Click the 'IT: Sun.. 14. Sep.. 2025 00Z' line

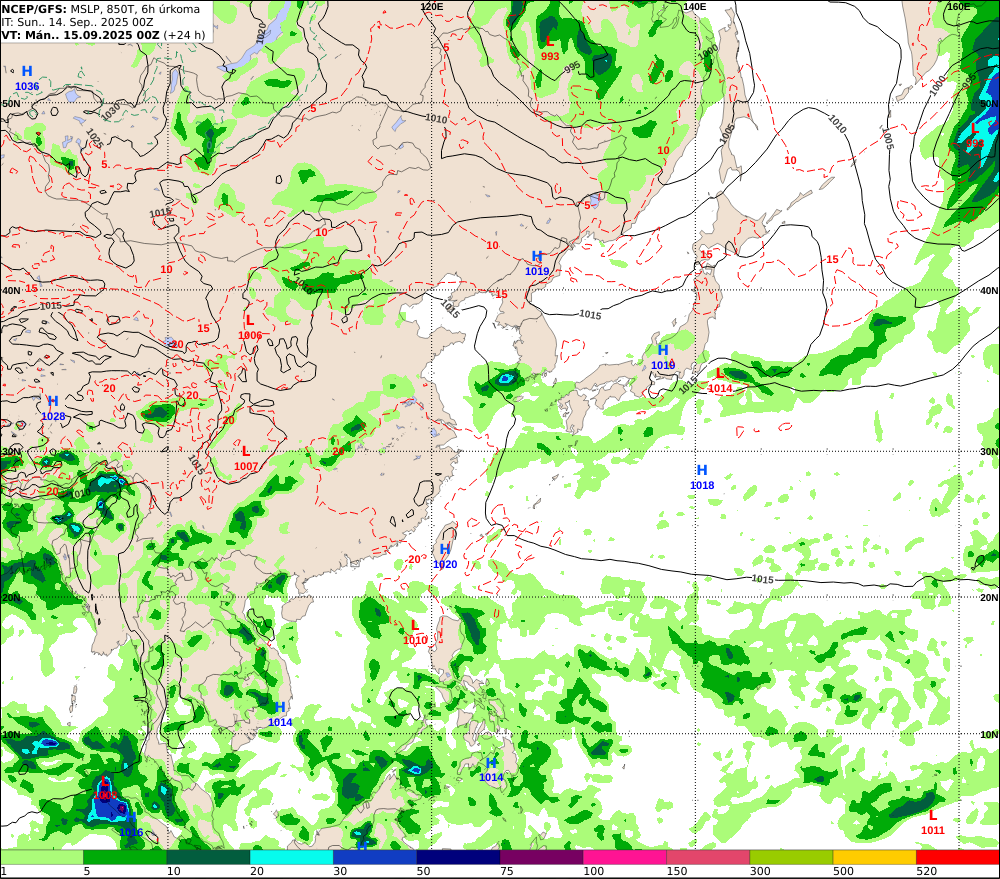(x=77, y=22)
